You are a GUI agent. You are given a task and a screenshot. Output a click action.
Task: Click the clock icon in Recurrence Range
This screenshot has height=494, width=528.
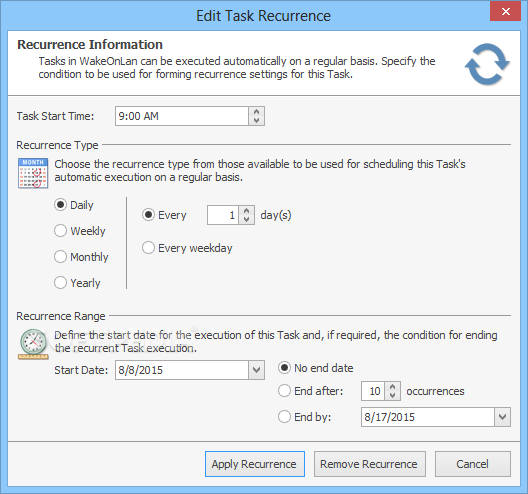[33, 344]
